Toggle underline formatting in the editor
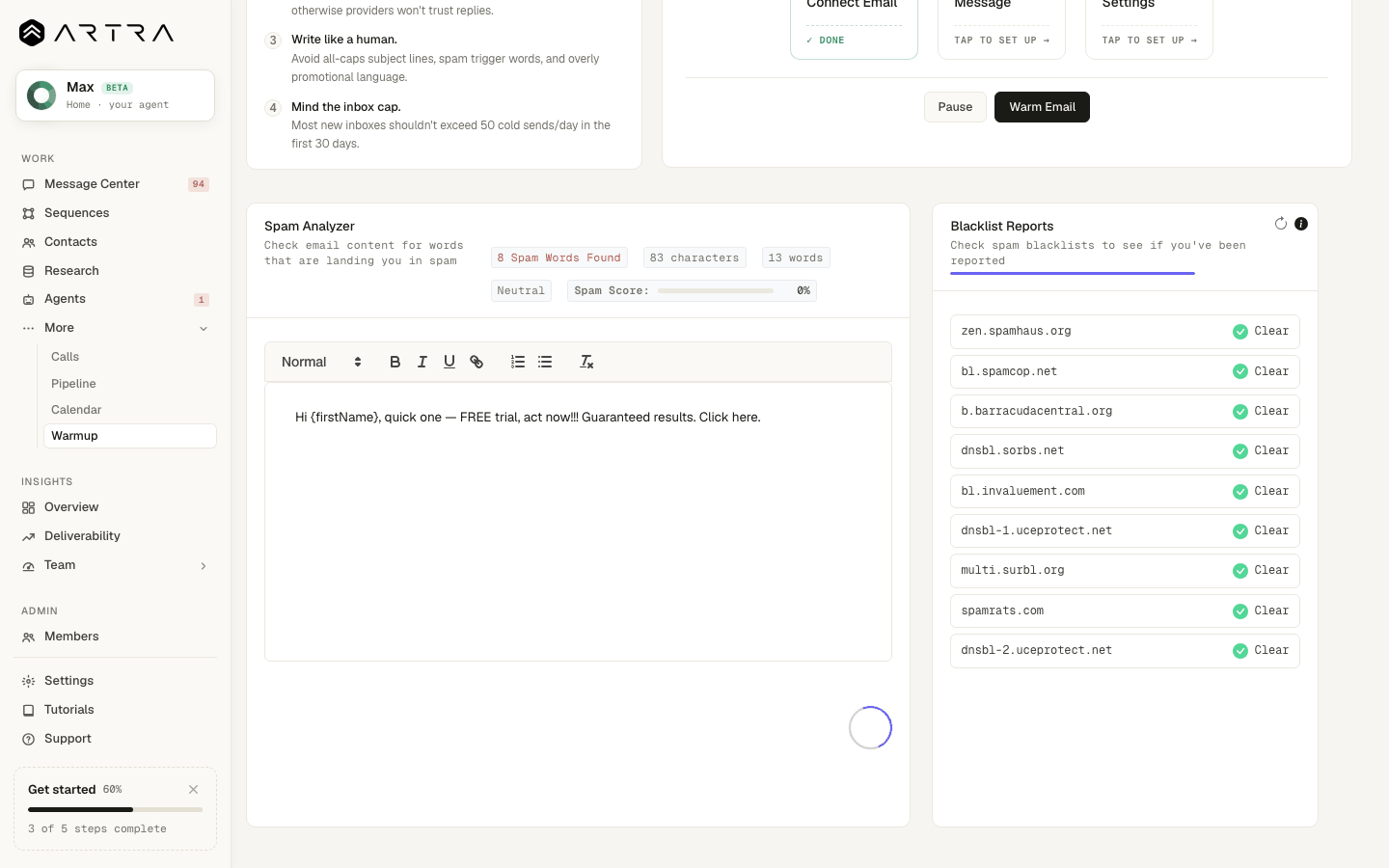 pos(449,362)
